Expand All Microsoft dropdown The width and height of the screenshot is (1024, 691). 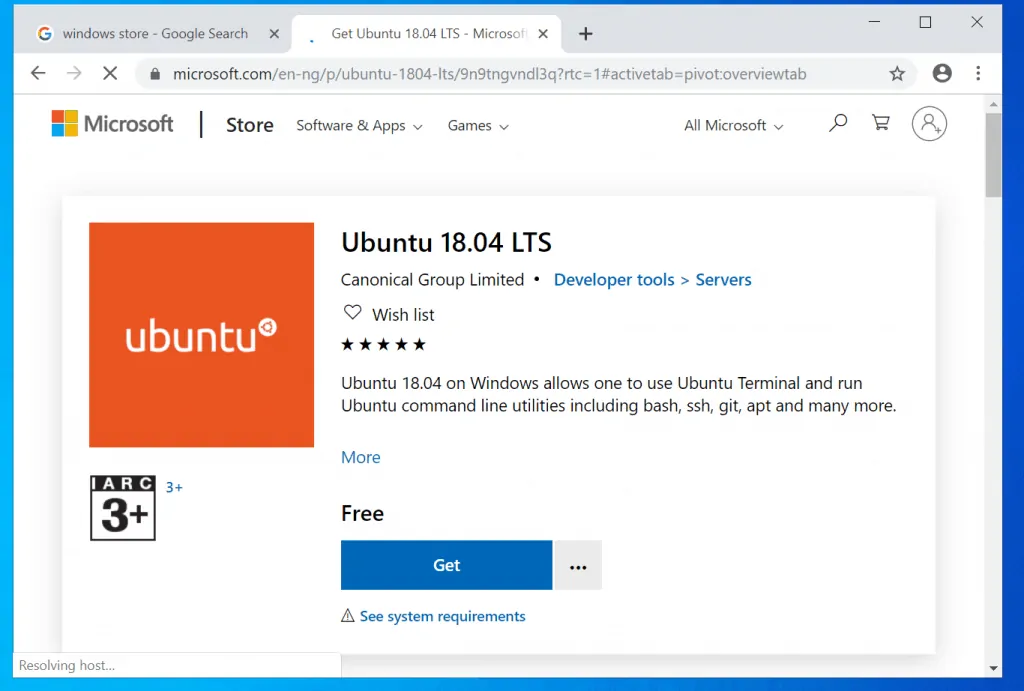[x=733, y=126]
